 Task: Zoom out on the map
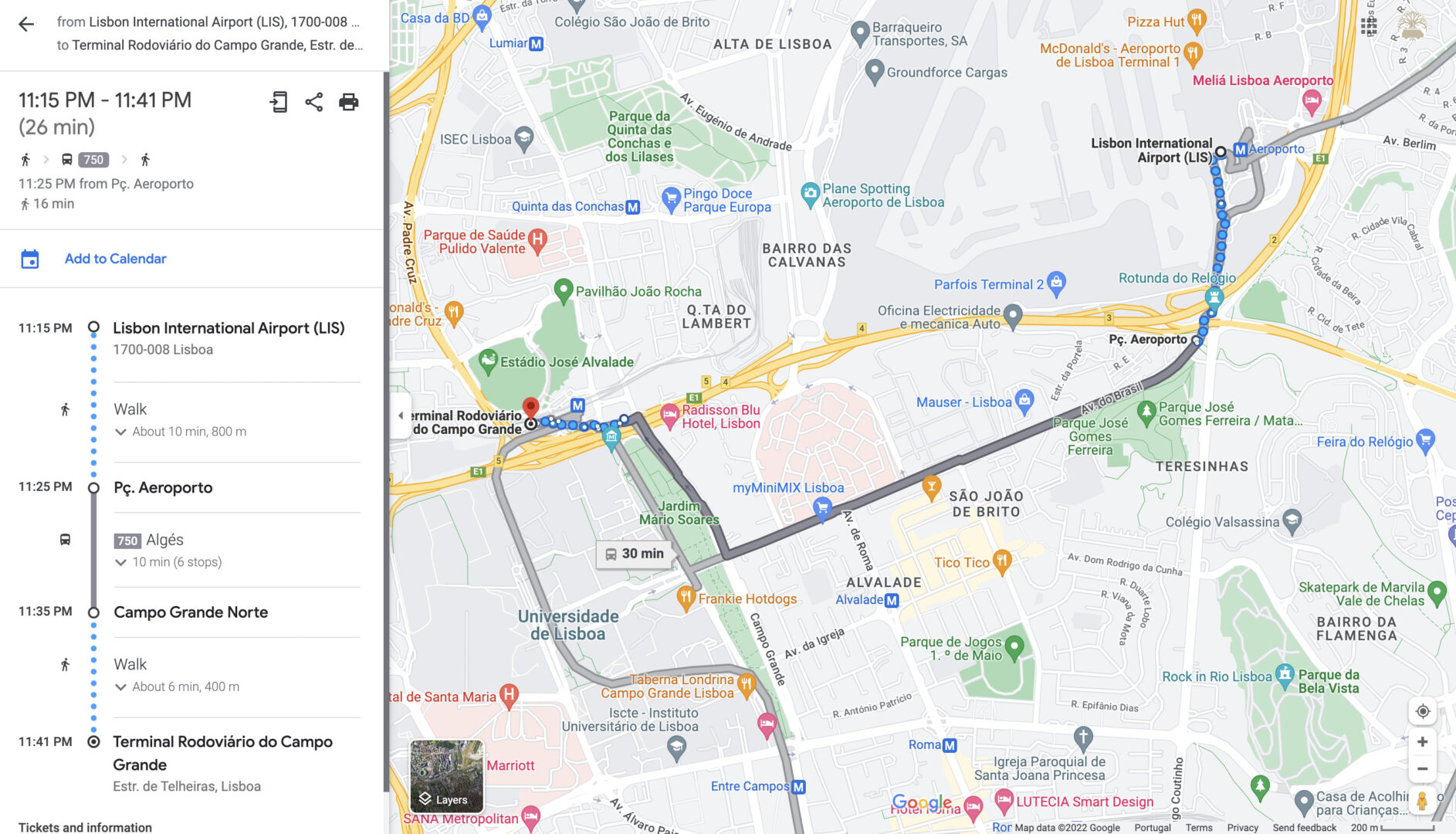(x=1422, y=769)
